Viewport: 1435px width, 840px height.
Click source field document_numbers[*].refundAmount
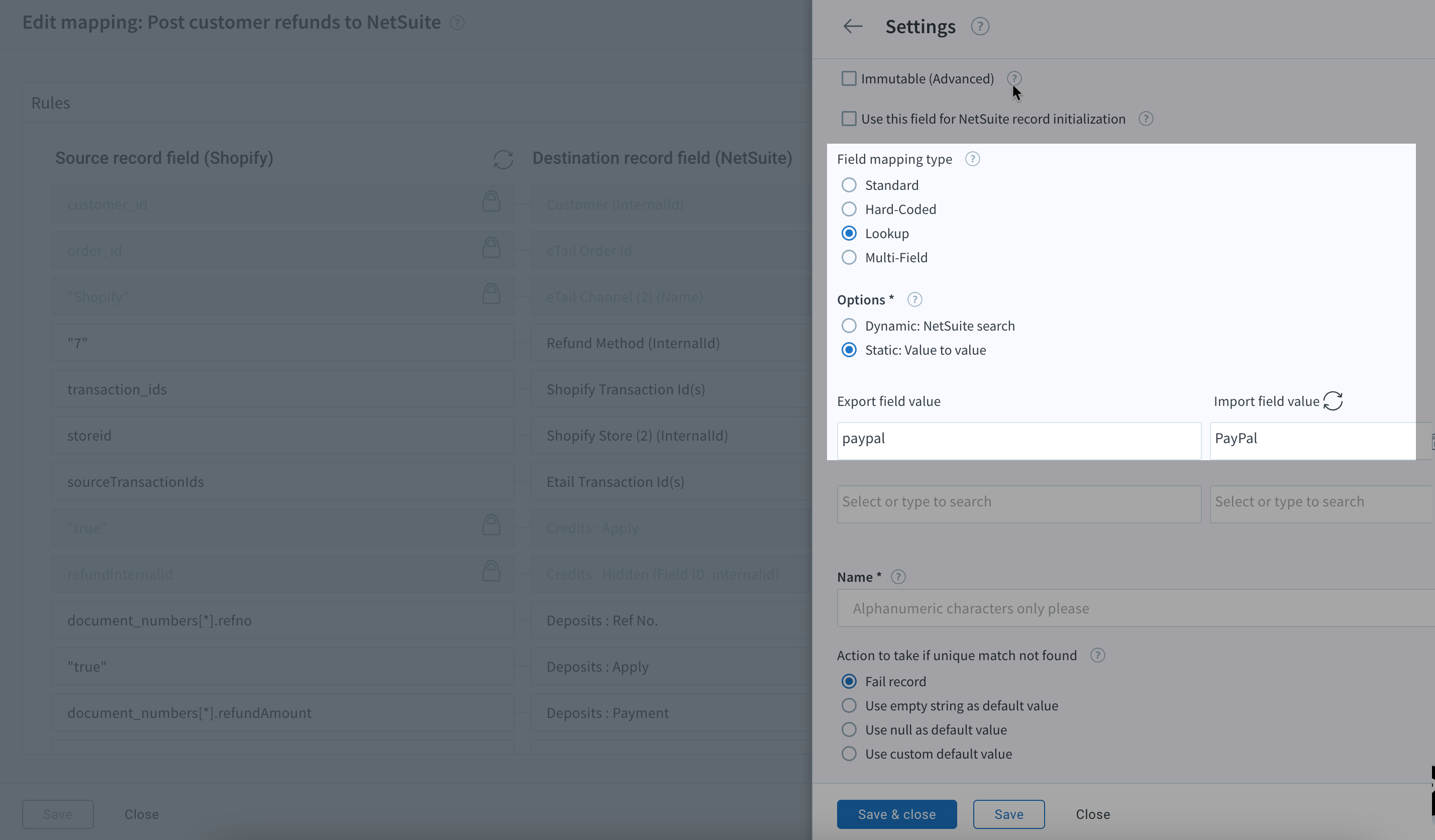pos(282,712)
